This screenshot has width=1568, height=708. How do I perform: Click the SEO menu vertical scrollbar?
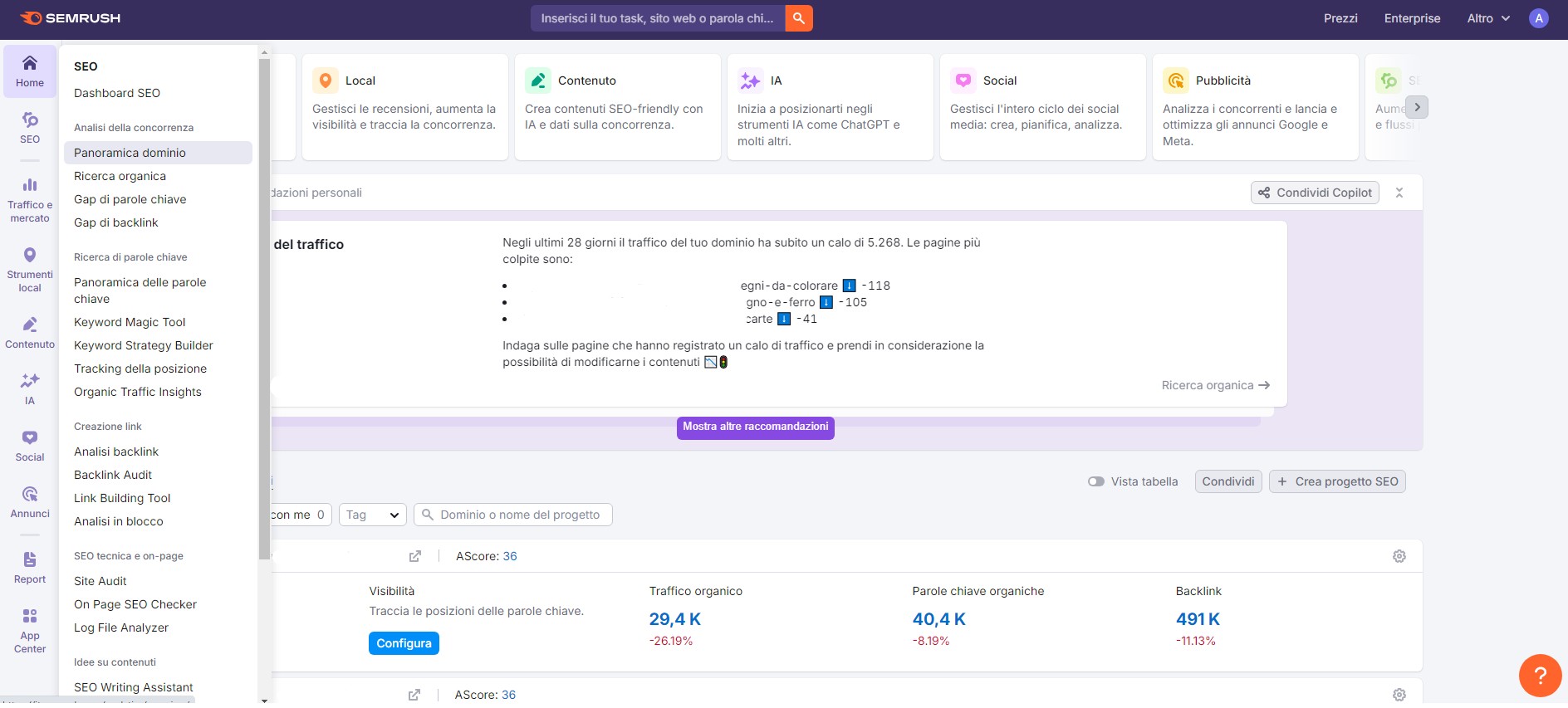[264, 309]
